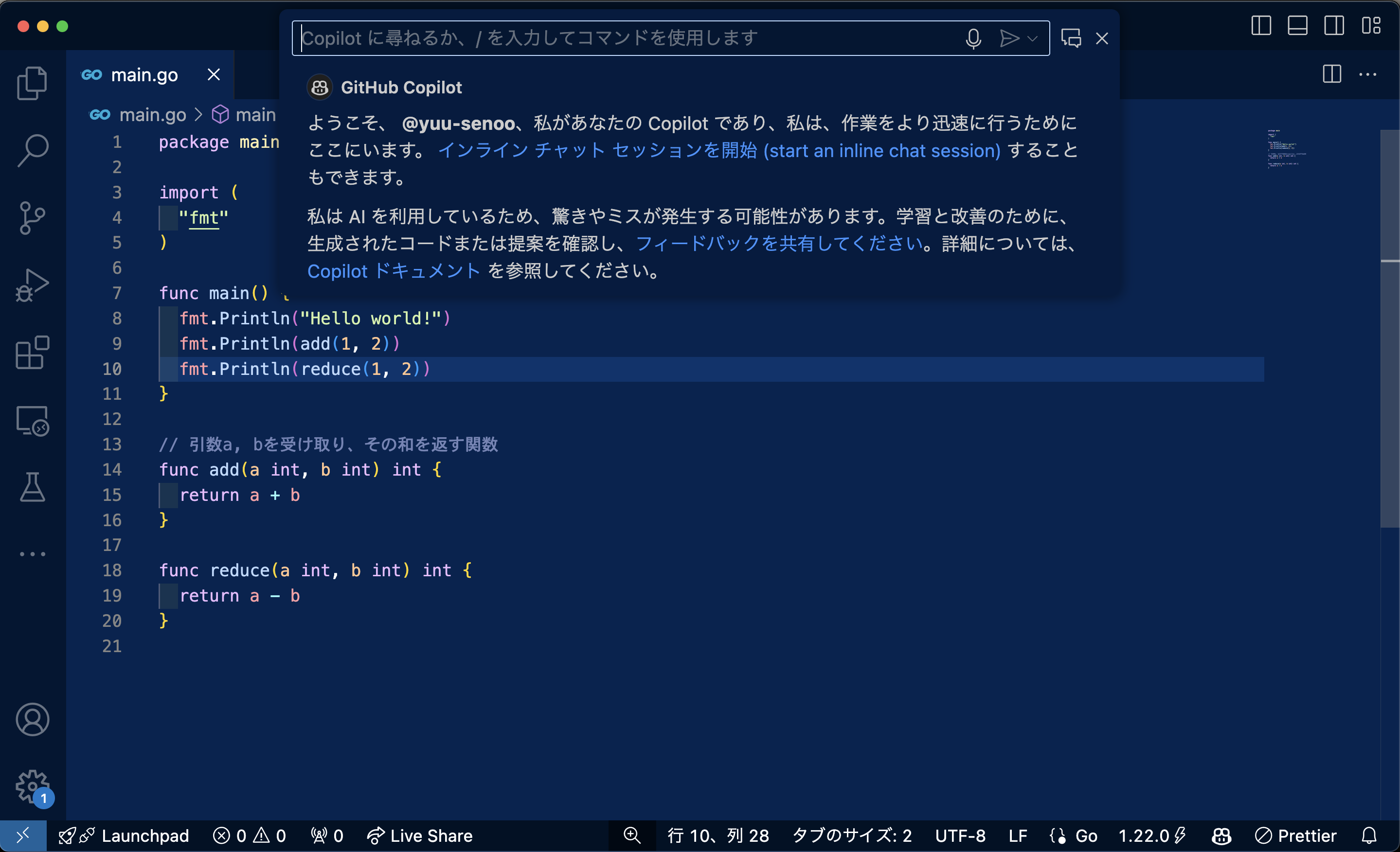Screen dimensions: 1400x852
Task: Open the Extensions view
Action: [x=33, y=352]
